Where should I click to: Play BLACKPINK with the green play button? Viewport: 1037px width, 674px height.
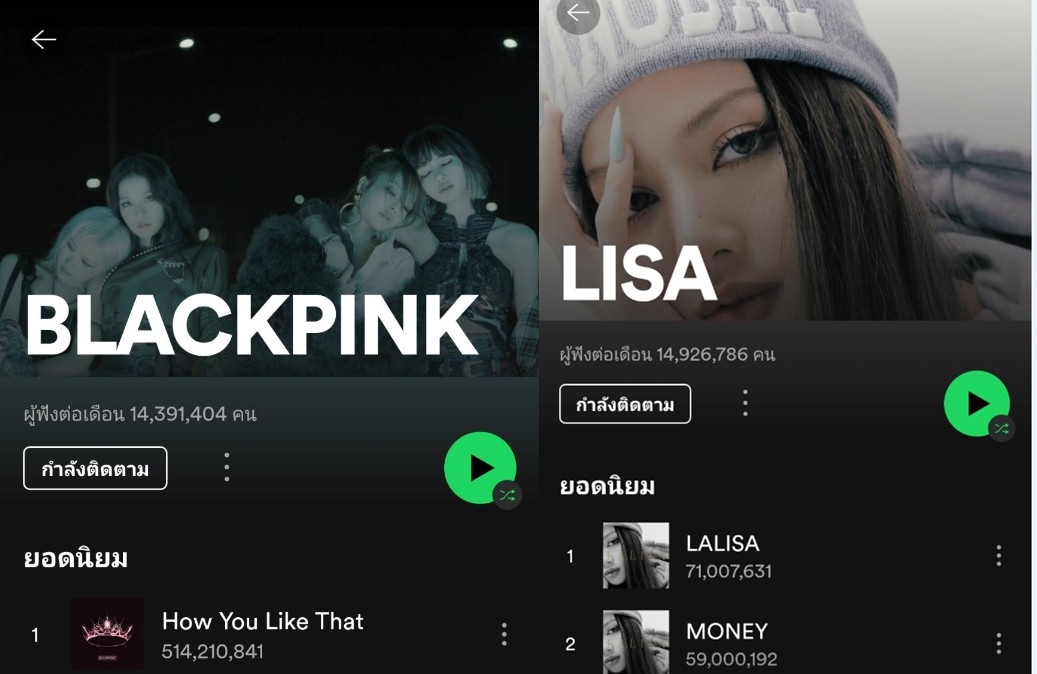point(480,468)
